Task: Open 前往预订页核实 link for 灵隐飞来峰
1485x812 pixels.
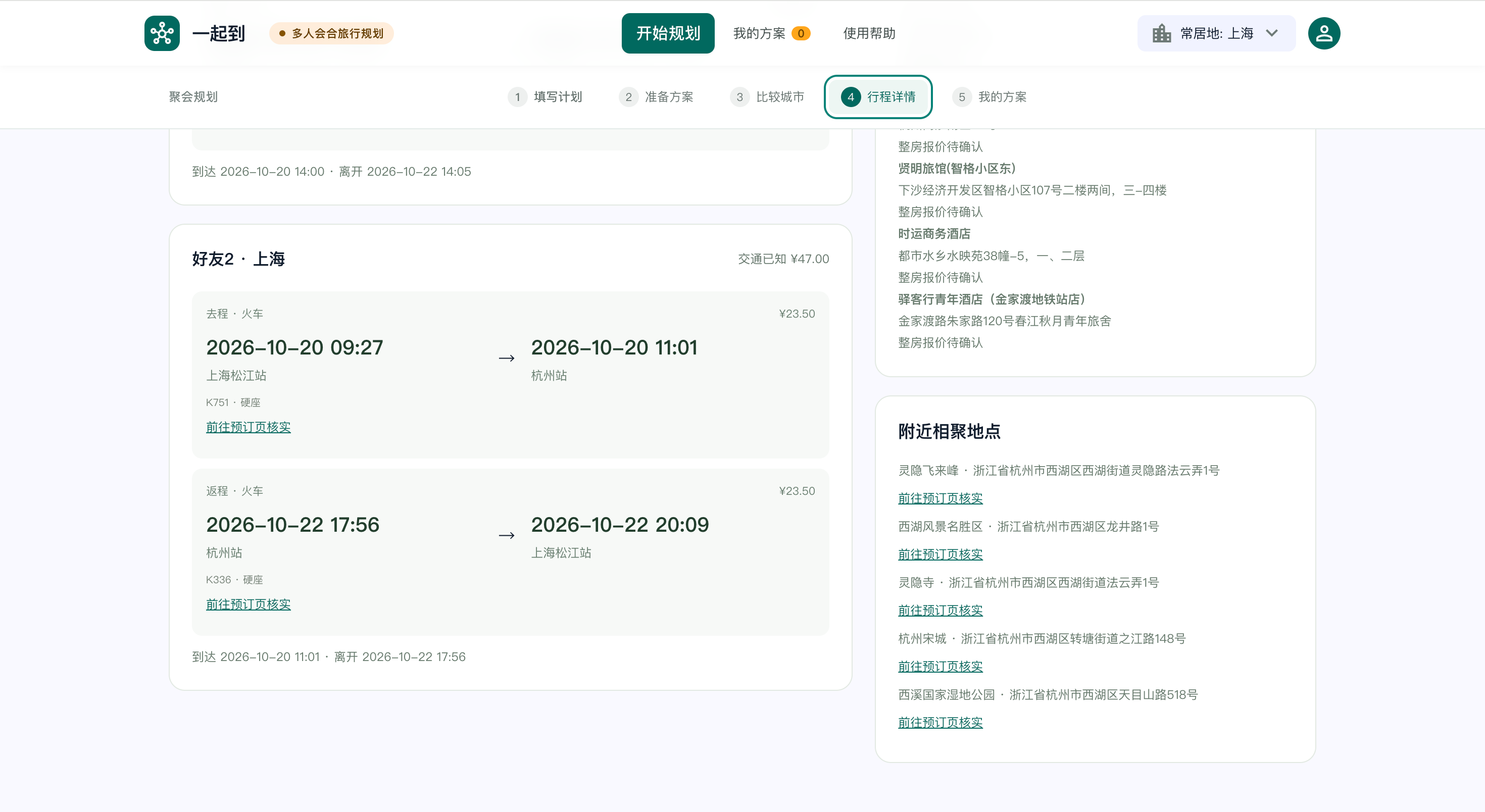Action: click(940, 498)
